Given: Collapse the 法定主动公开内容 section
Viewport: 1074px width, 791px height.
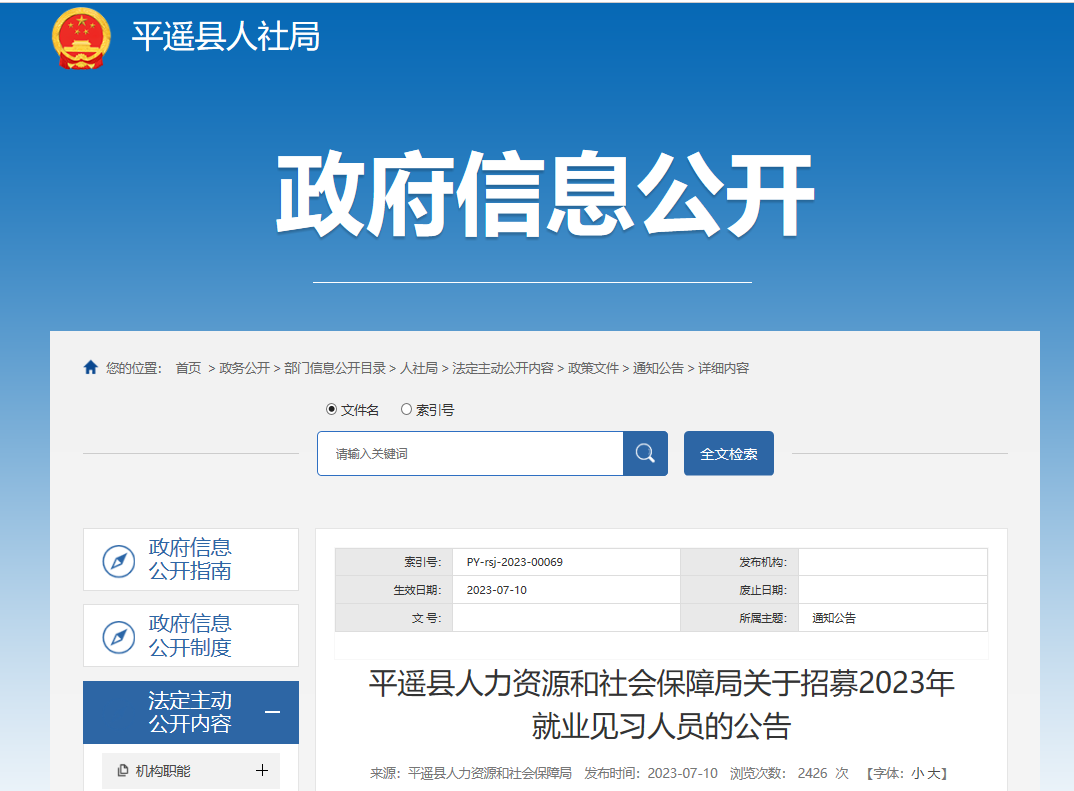Looking at the screenshot, I should (x=272, y=712).
